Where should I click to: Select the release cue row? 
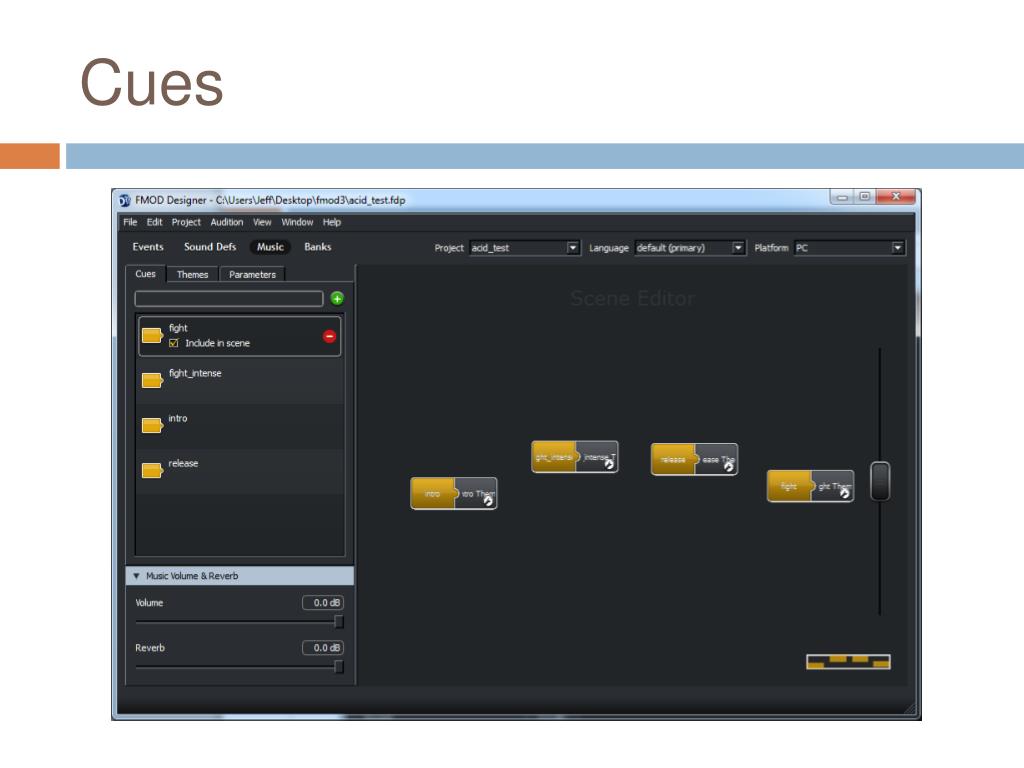point(240,471)
